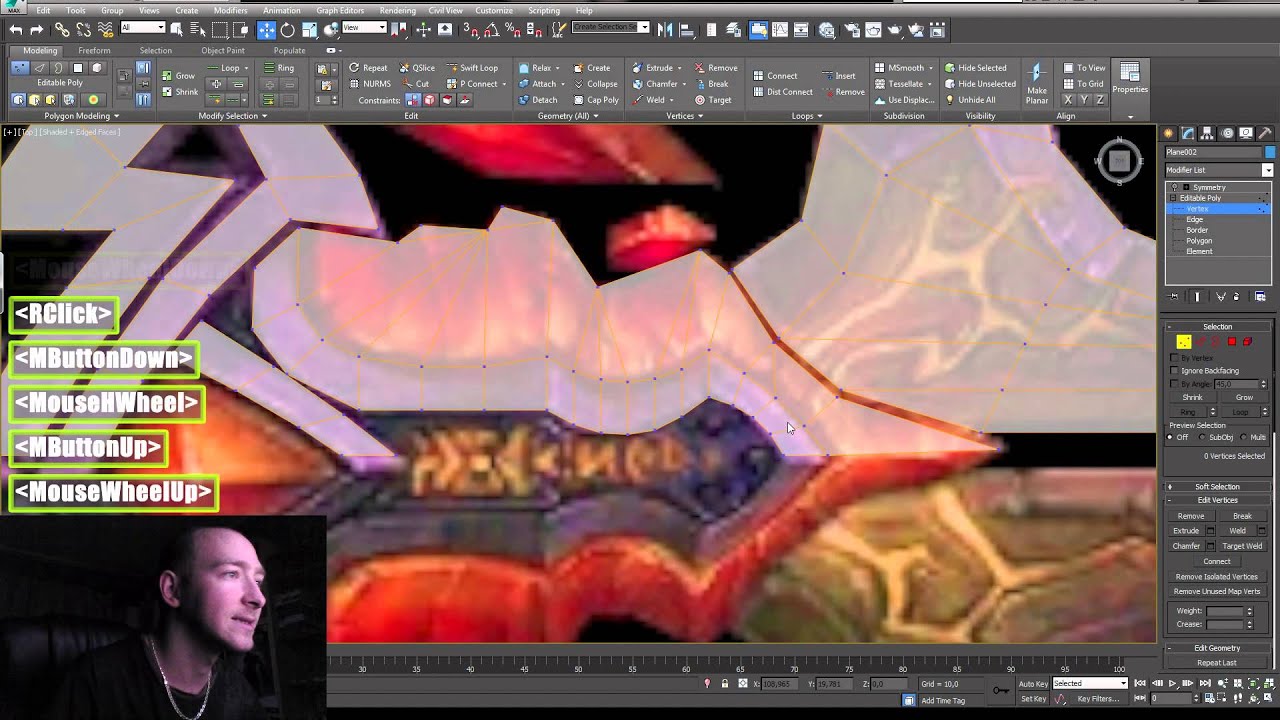
Task: Open the Modify panel tab icon
Action: coord(1188,133)
